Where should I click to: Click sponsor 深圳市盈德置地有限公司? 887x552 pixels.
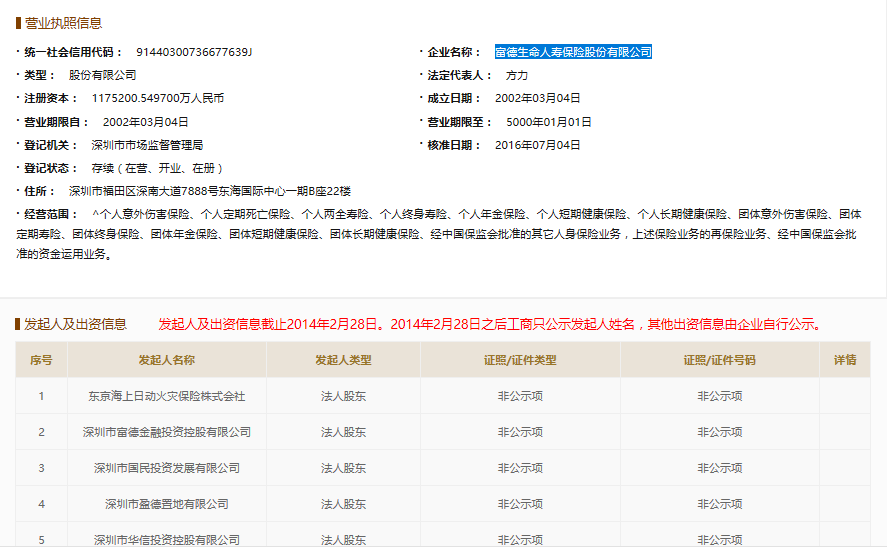(167, 504)
